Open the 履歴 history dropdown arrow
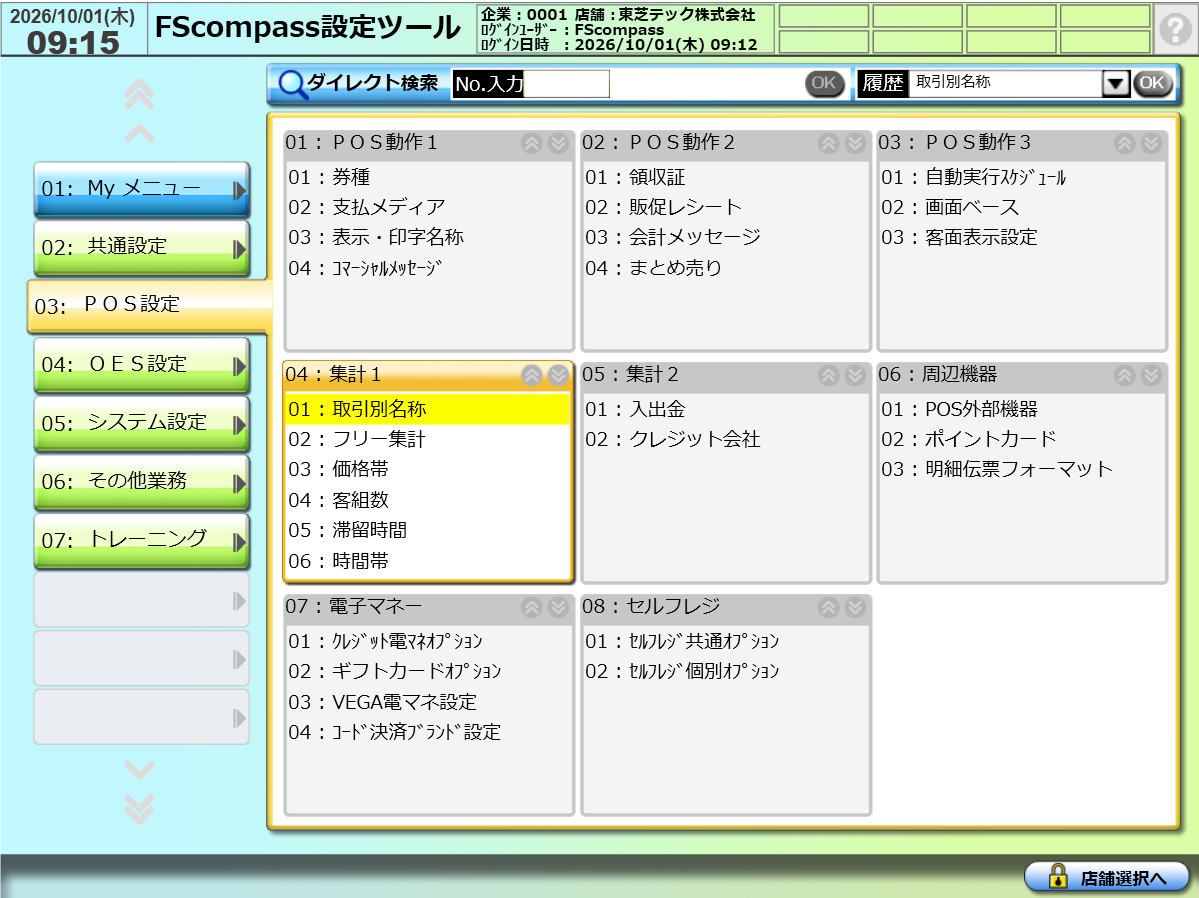The height and width of the screenshot is (898, 1199). pyautogui.click(x=1116, y=83)
